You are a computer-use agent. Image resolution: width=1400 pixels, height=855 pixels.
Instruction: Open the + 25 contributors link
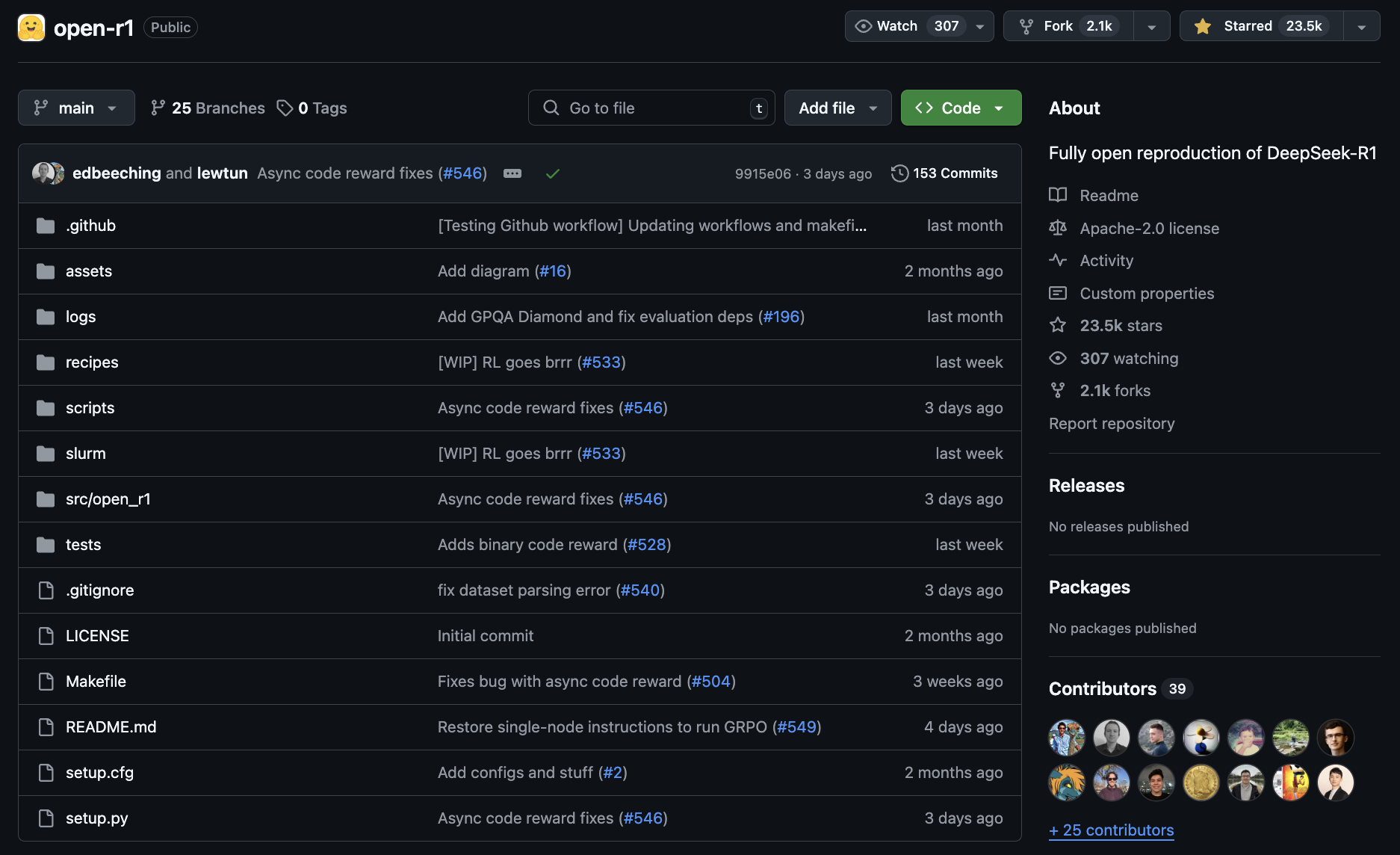click(1111, 830)
